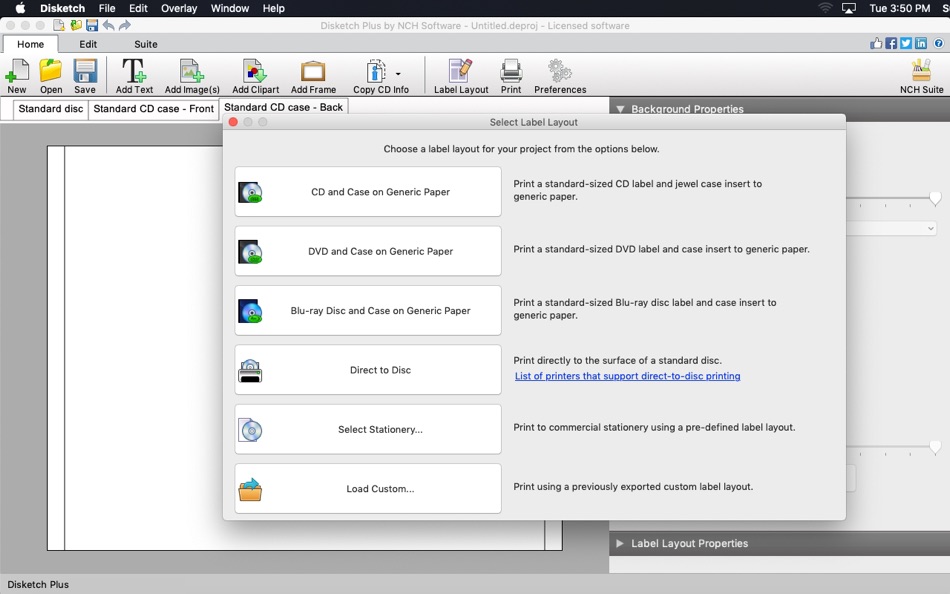The image size is (950, 594).
Task: Open the File menu
Action: coord(107,8)
